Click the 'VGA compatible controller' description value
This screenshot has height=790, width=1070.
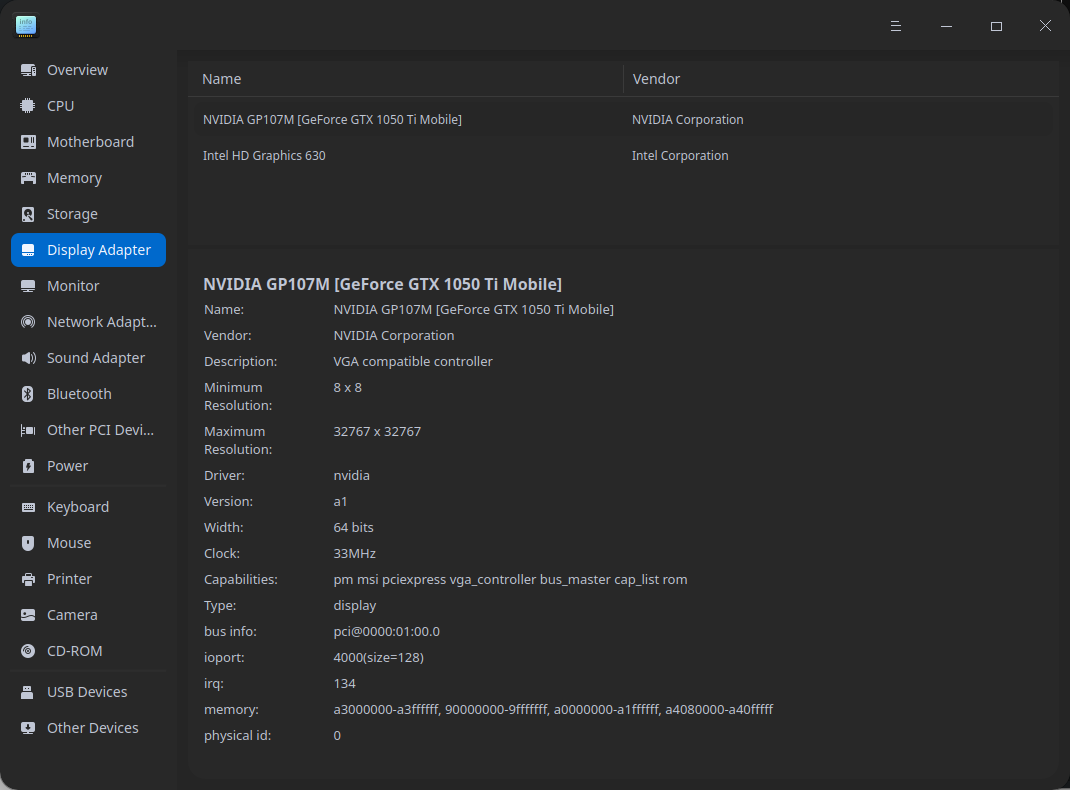(x=413, y=362)
